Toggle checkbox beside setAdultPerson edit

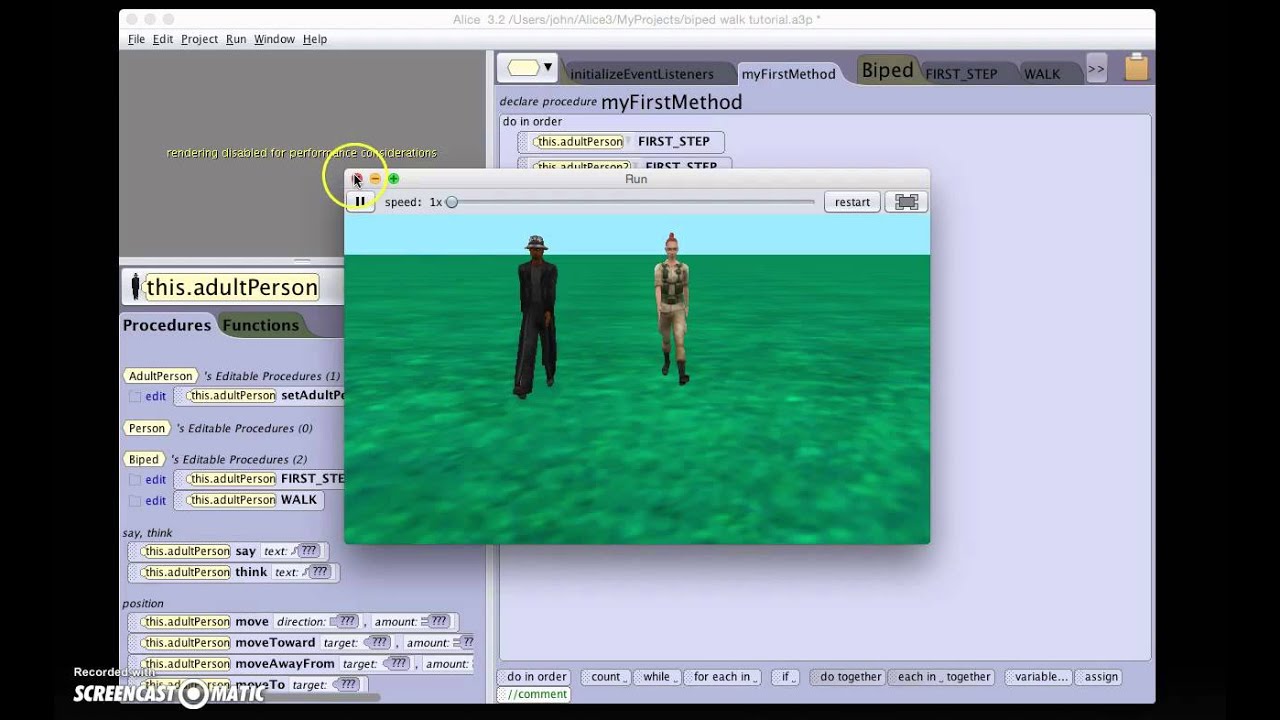(135, 397)
